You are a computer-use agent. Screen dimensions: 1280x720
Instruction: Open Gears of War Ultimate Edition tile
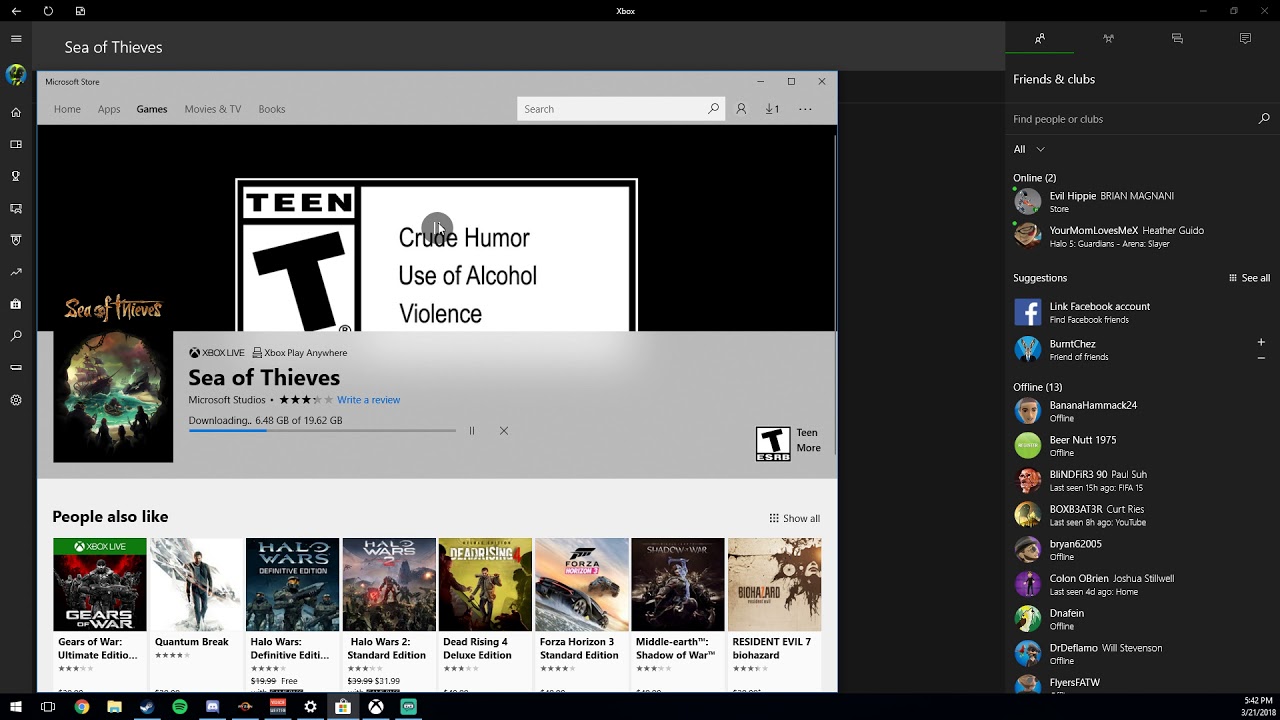pyautogui.click(x=100, y=614)
